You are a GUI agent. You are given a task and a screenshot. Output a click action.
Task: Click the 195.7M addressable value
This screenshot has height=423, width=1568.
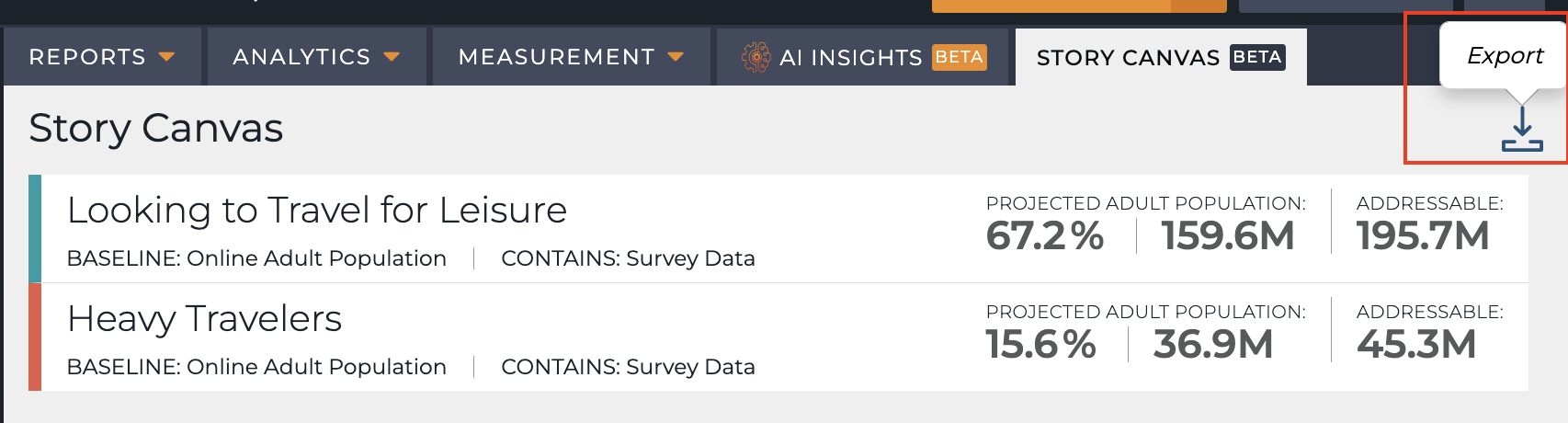pyautogui.click(x=1423, y=236)
